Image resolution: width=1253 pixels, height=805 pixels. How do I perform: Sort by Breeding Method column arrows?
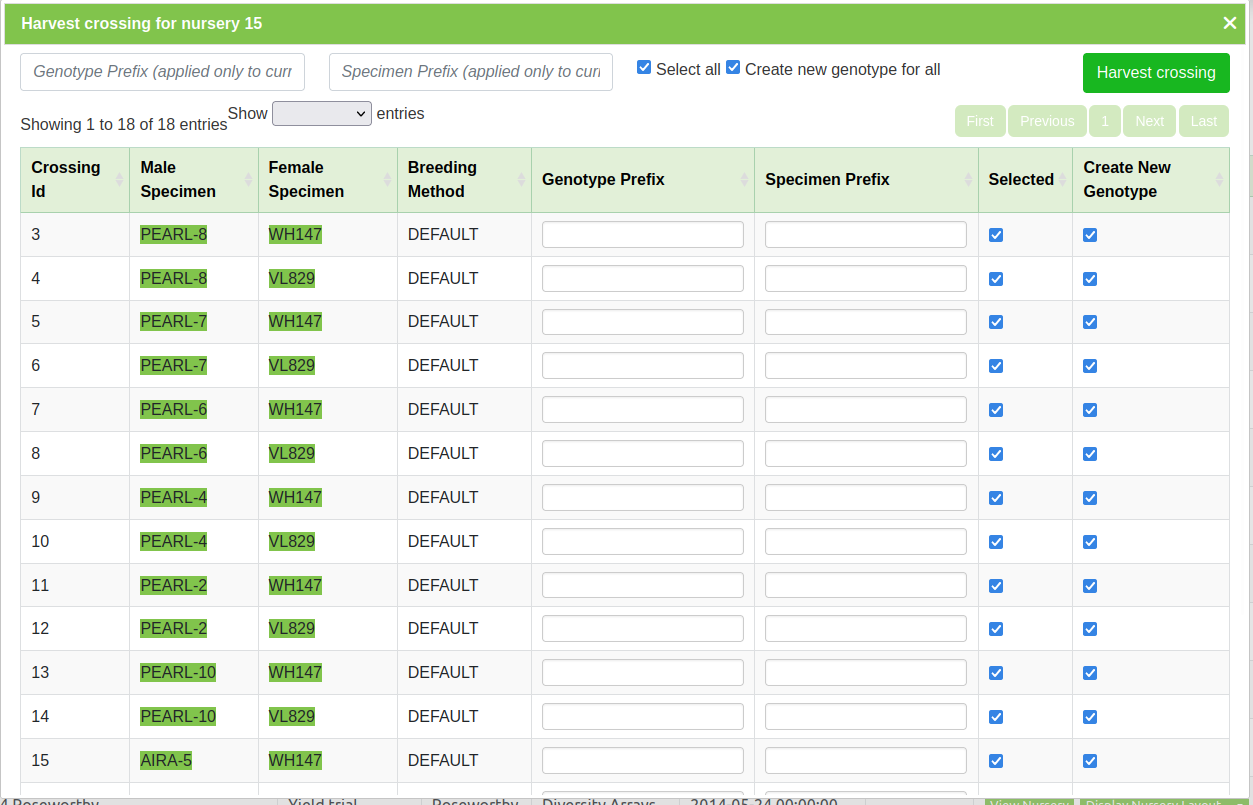point(521,180)
